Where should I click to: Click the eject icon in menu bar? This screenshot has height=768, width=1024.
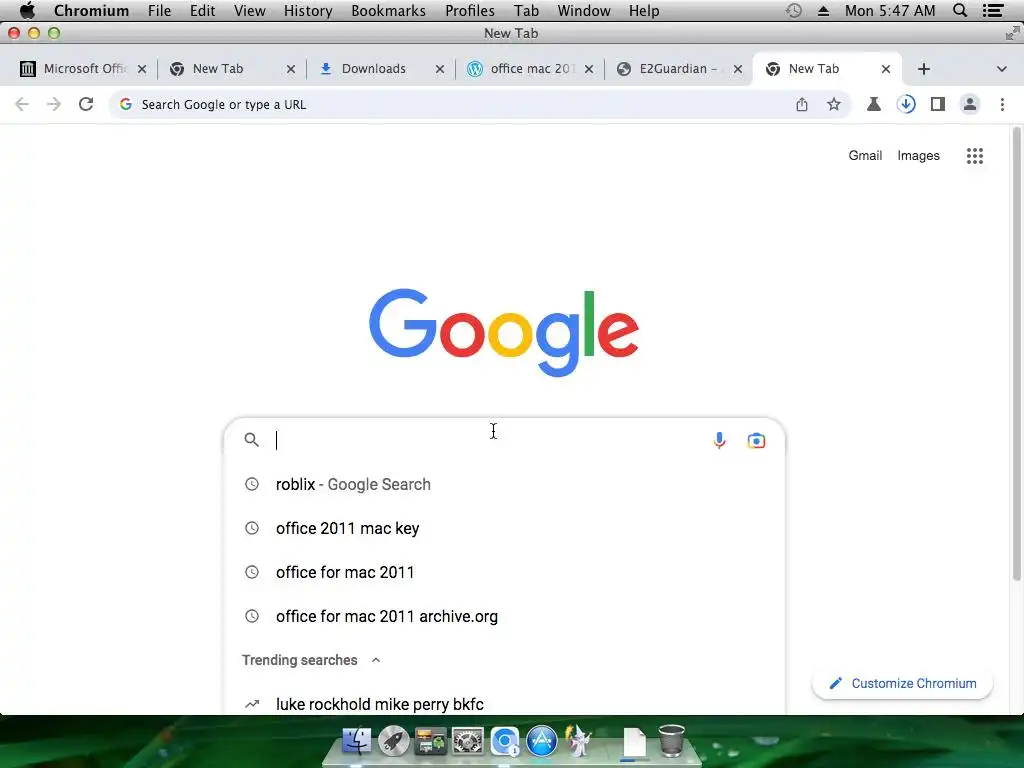coord(824,11)
